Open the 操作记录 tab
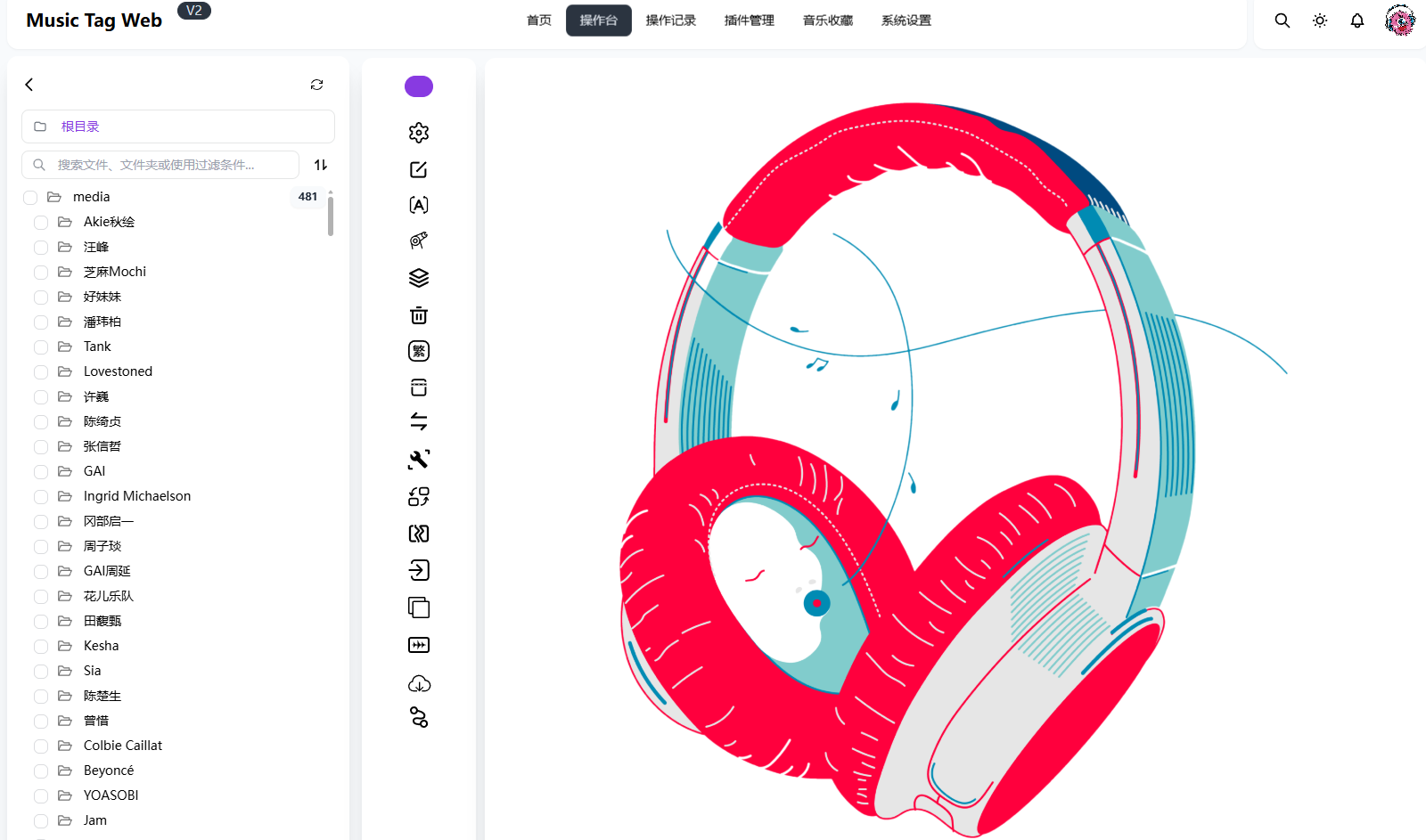Image resolution: width=1426 pixels, height=840 pixels. (671, 20)
